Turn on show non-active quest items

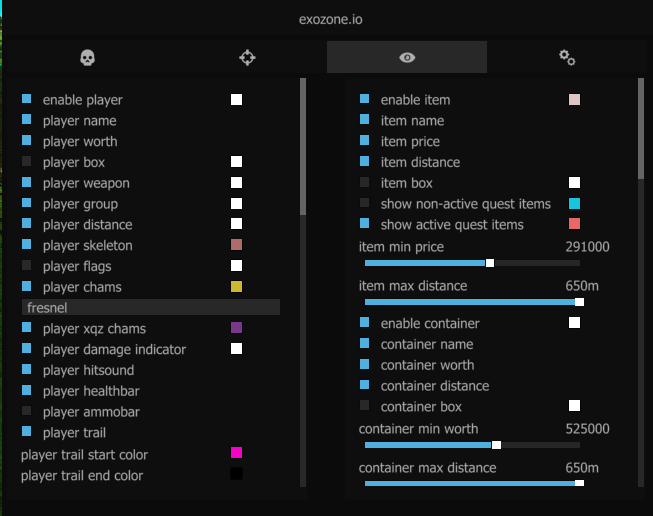click(x=364, y=203)
